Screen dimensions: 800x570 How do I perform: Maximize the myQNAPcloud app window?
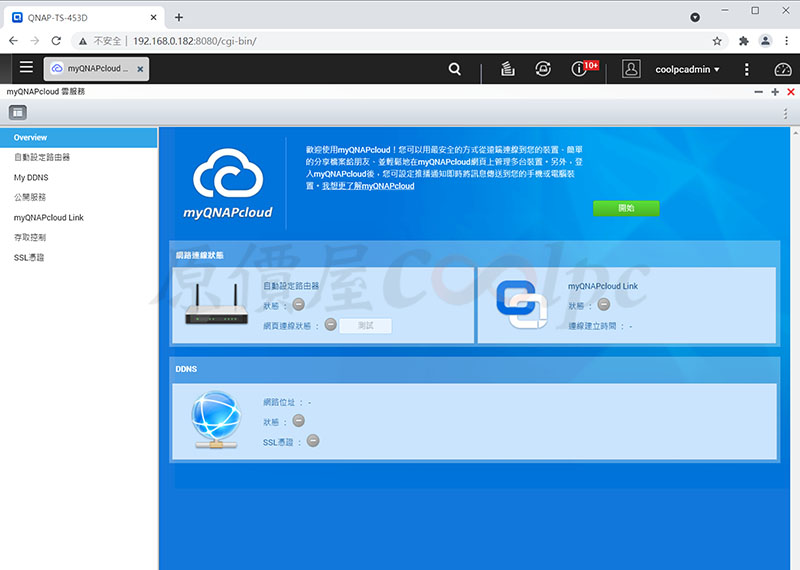click(x=775, y=92)
